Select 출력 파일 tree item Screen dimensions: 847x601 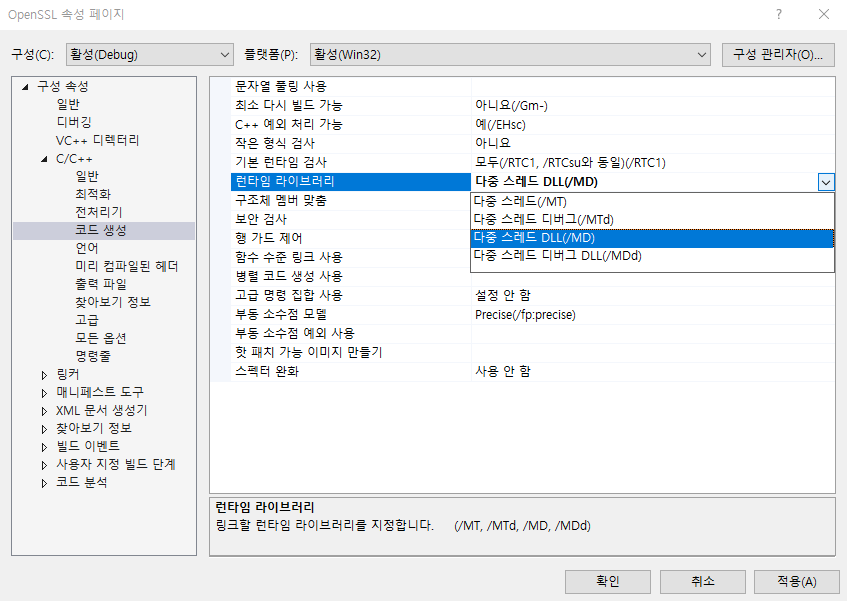(x=101, y=284)
